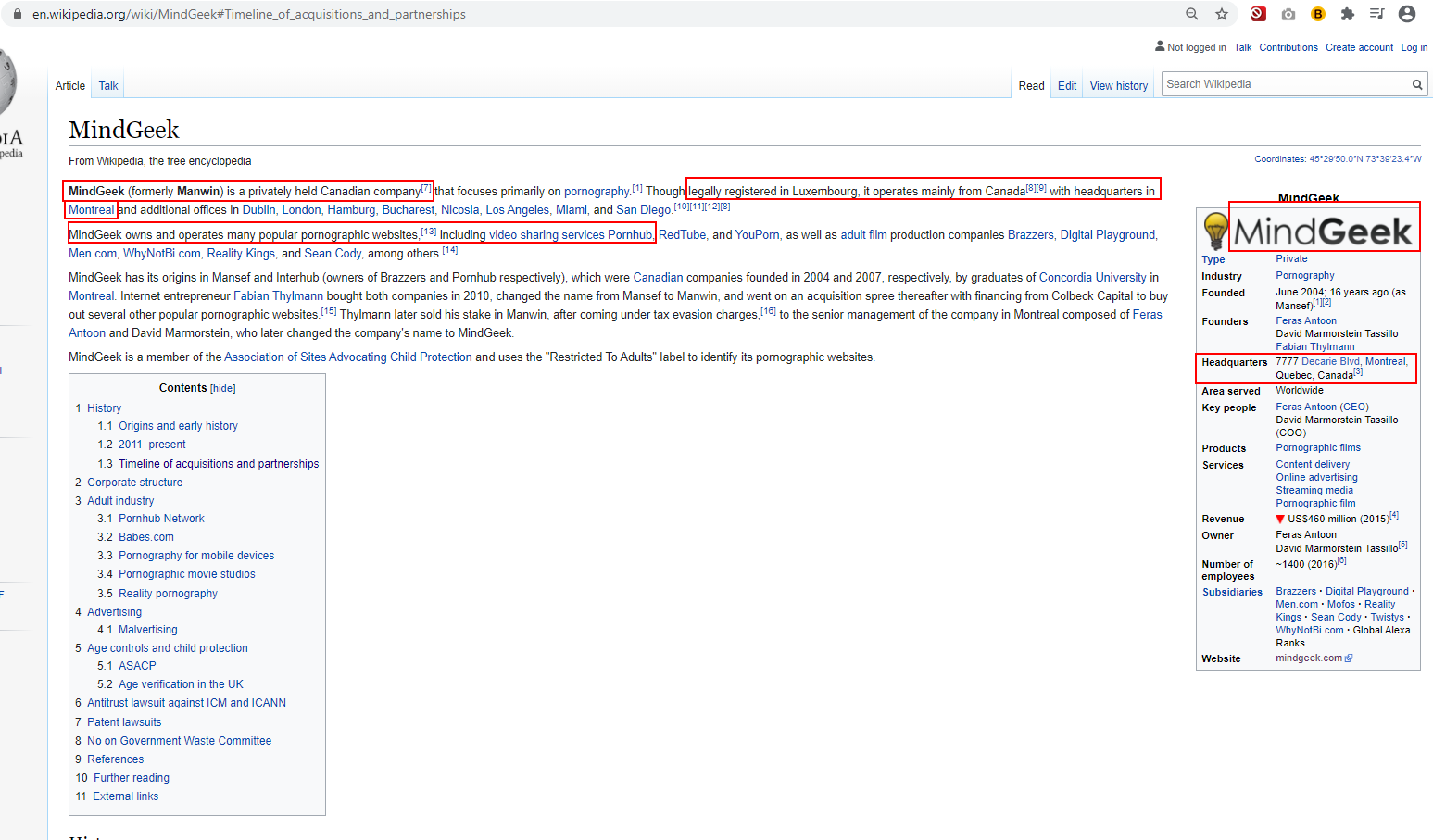Open the Create account link

coord(1359,47)
